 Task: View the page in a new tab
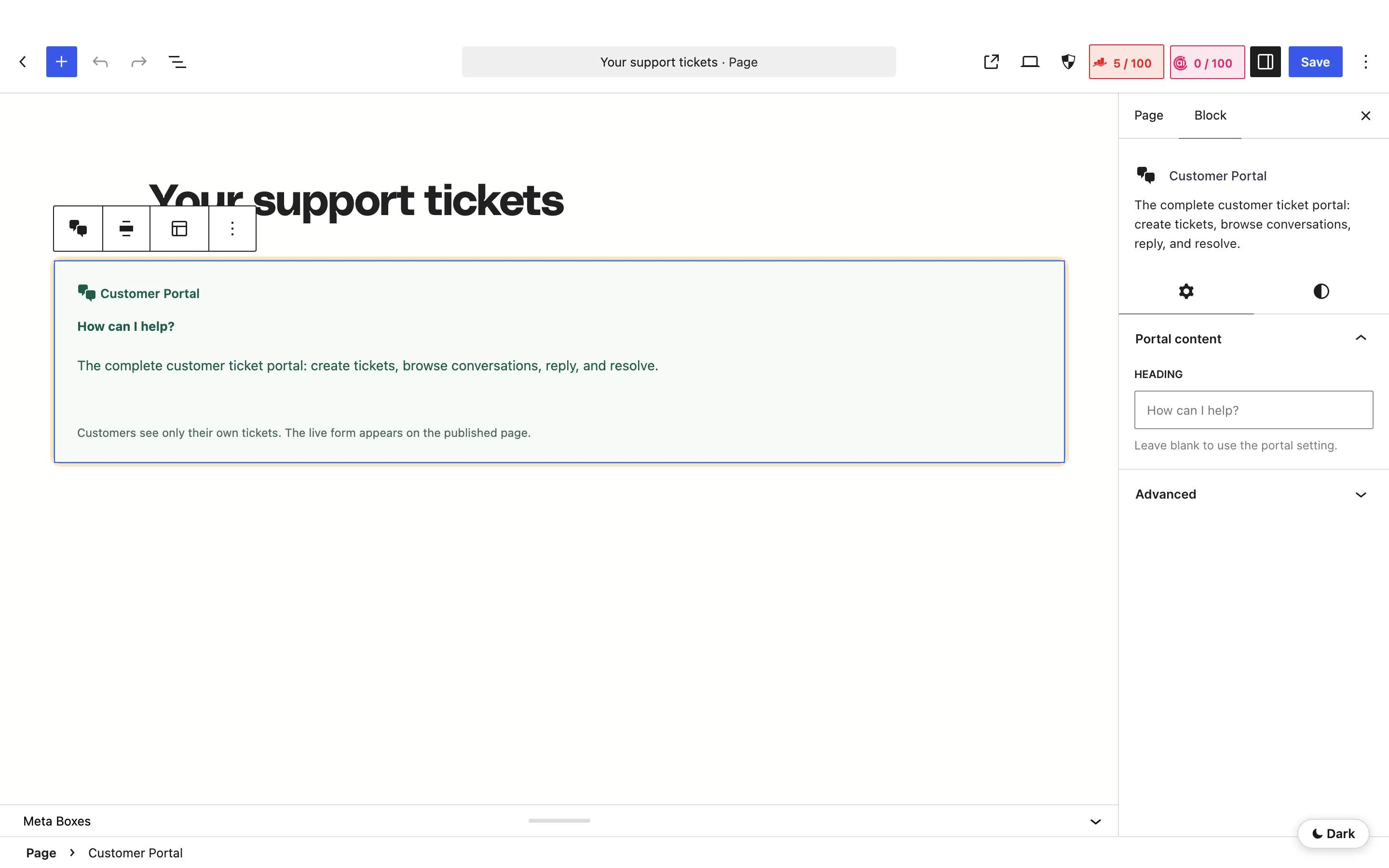pos(991,62)
